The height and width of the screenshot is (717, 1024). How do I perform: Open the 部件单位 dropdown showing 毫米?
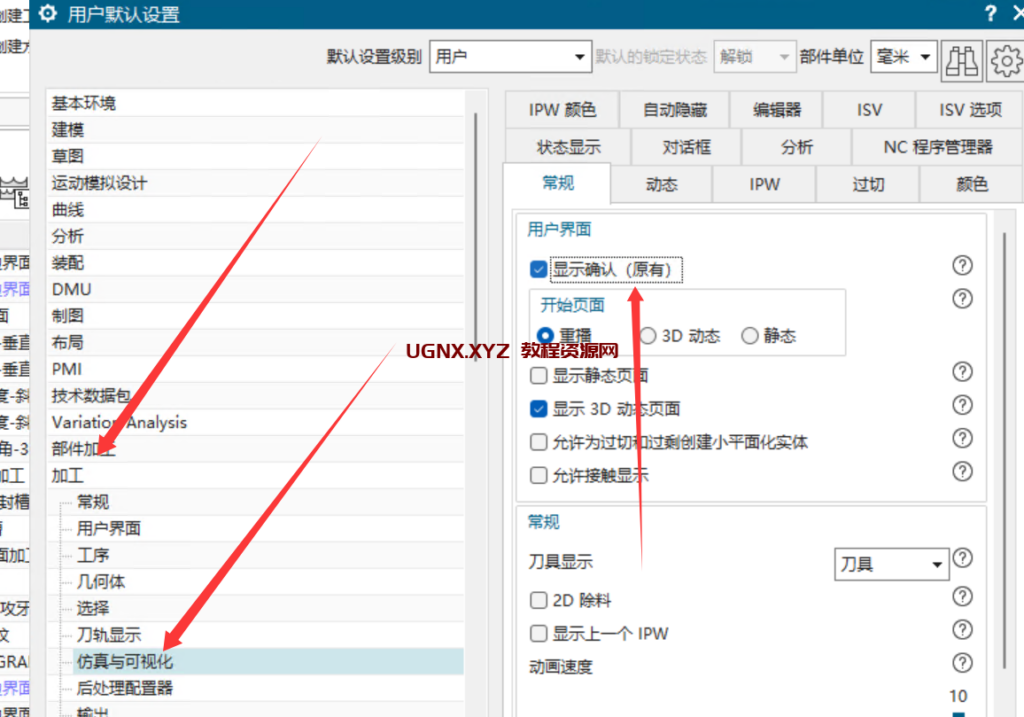pos(903,57)
